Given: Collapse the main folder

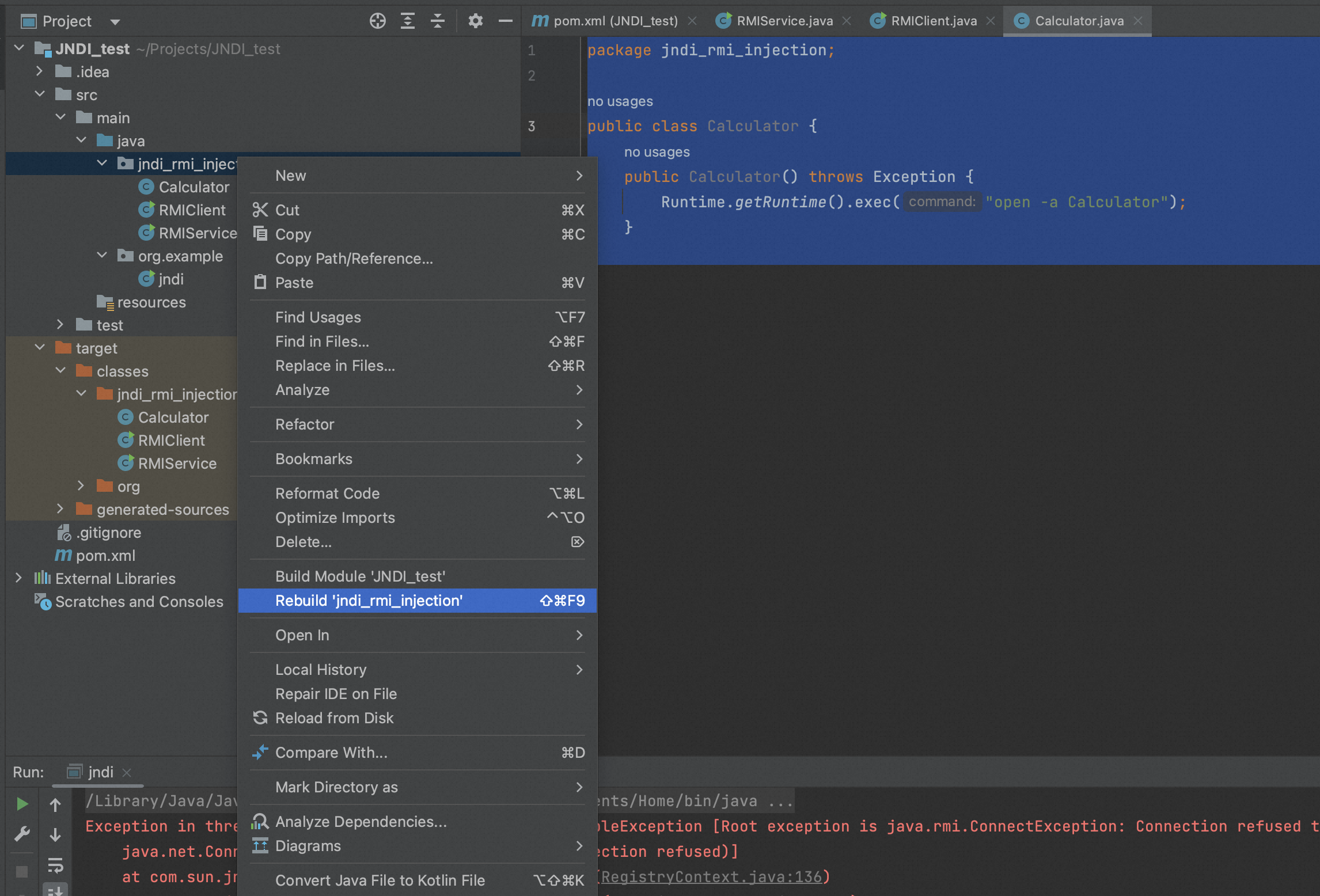Looking at the screenshot, I should tap(60, 117).
